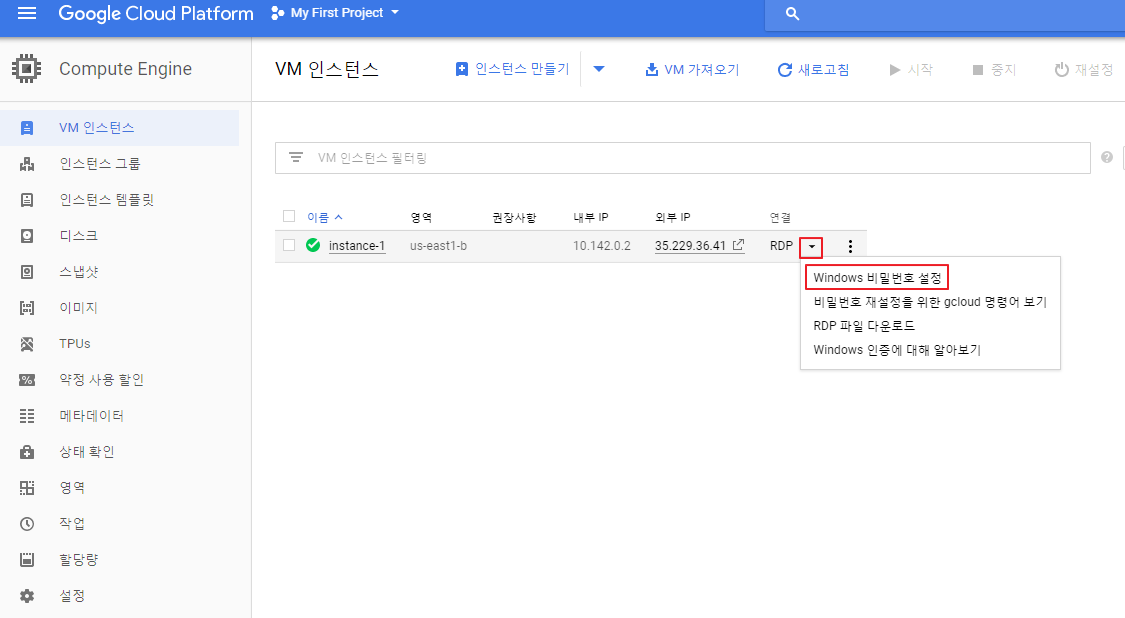The width and height of the screenshot is (1125, 618).
Task: Click the 새로고침 refresh button
Action: [814, 70]
